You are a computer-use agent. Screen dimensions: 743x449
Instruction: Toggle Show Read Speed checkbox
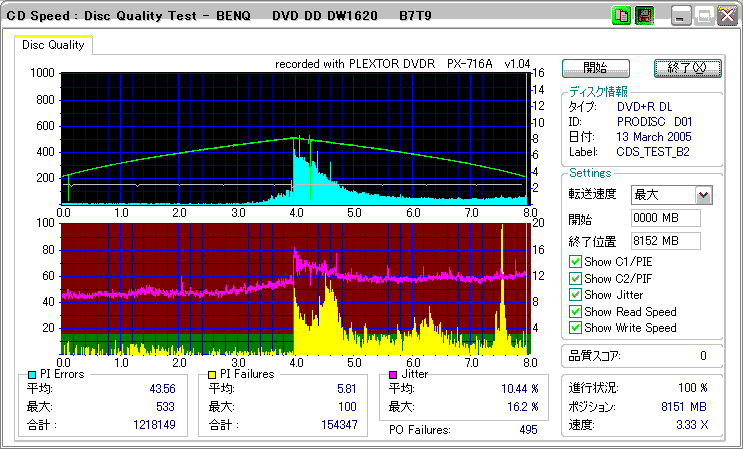point(575,311)
